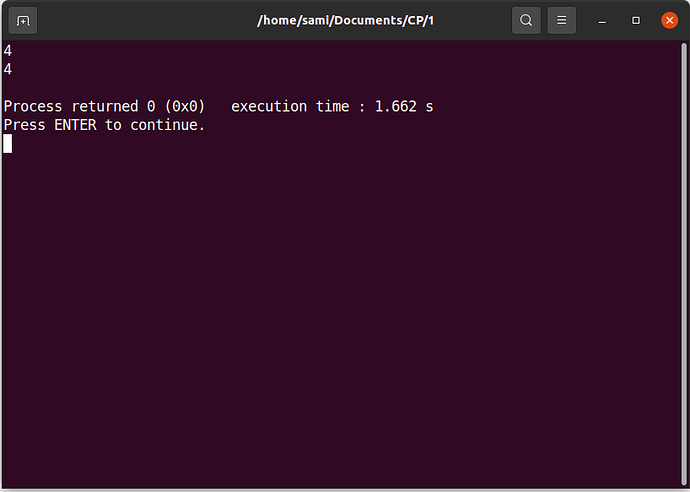690x492 pixels.
Task: Open a new terminal tab
Action: [x=23, y=20]
